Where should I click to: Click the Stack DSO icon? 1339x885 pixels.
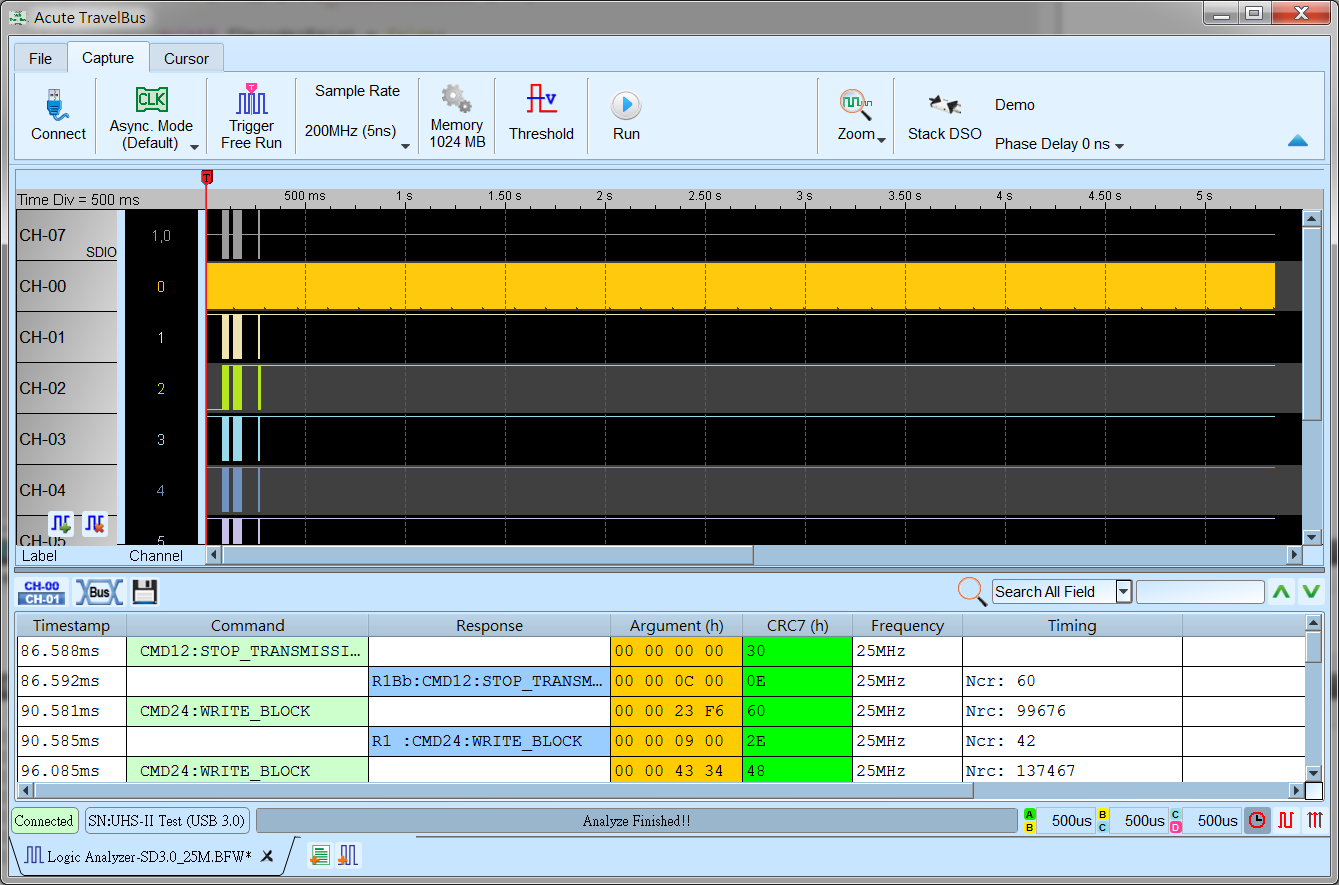944,105
